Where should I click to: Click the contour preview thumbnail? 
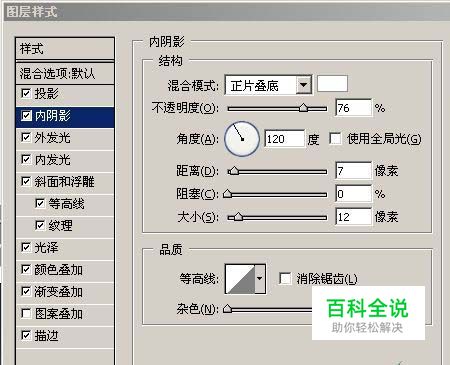point(240,279)
